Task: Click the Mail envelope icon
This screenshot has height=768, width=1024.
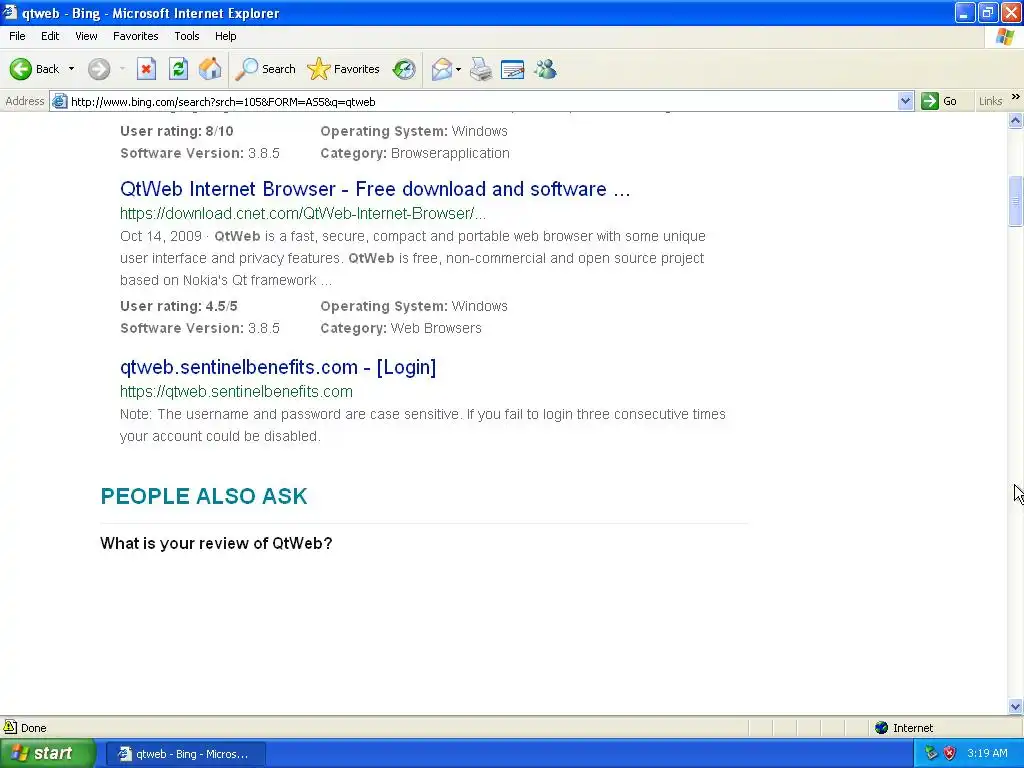Action: tap(441, 69)
